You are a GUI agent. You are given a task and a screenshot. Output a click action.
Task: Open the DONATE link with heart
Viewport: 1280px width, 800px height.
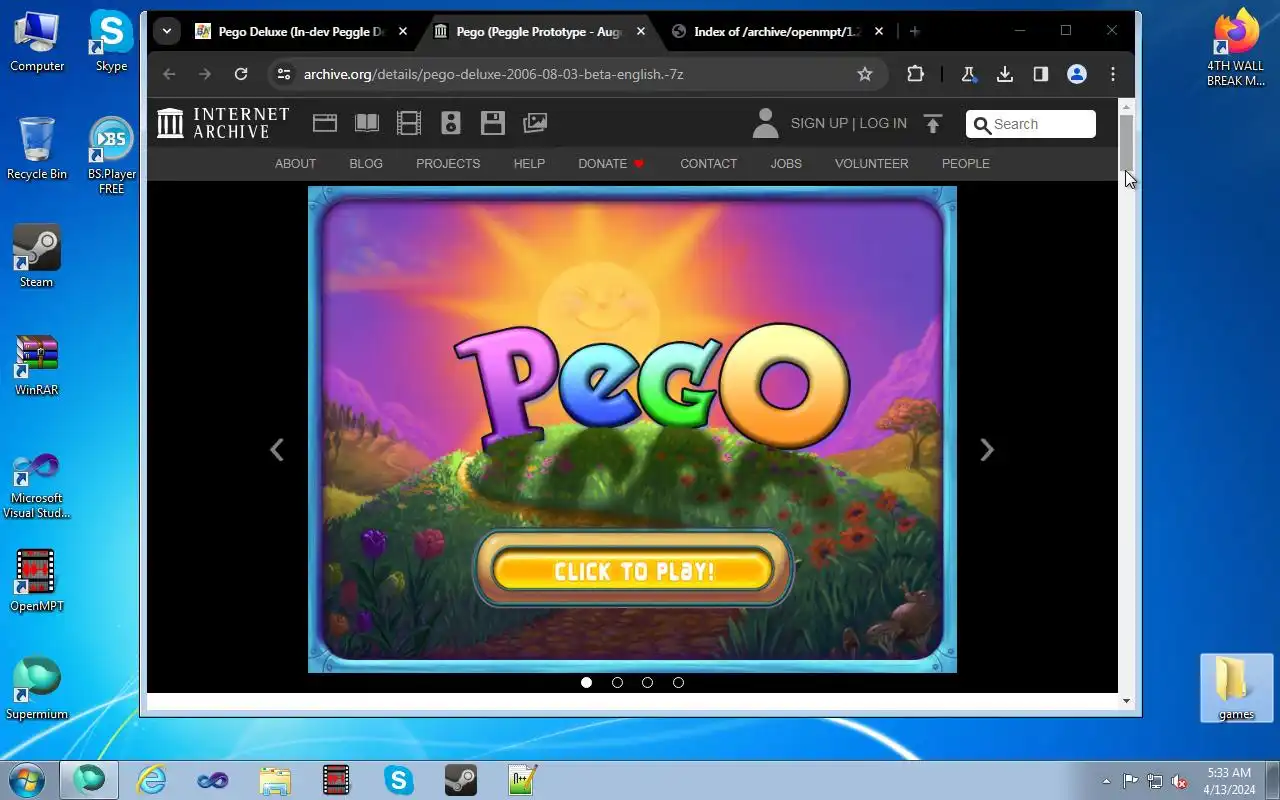coord(611,163)
